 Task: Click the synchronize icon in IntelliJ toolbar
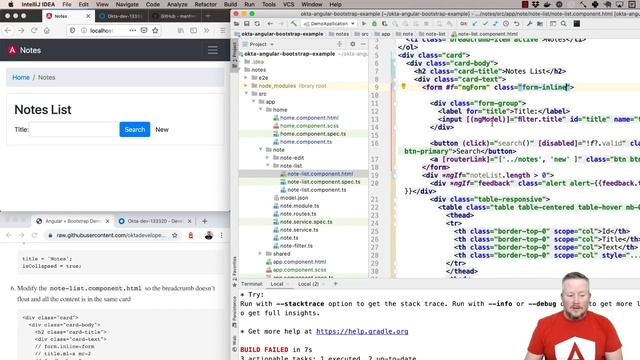pos(257,24)
